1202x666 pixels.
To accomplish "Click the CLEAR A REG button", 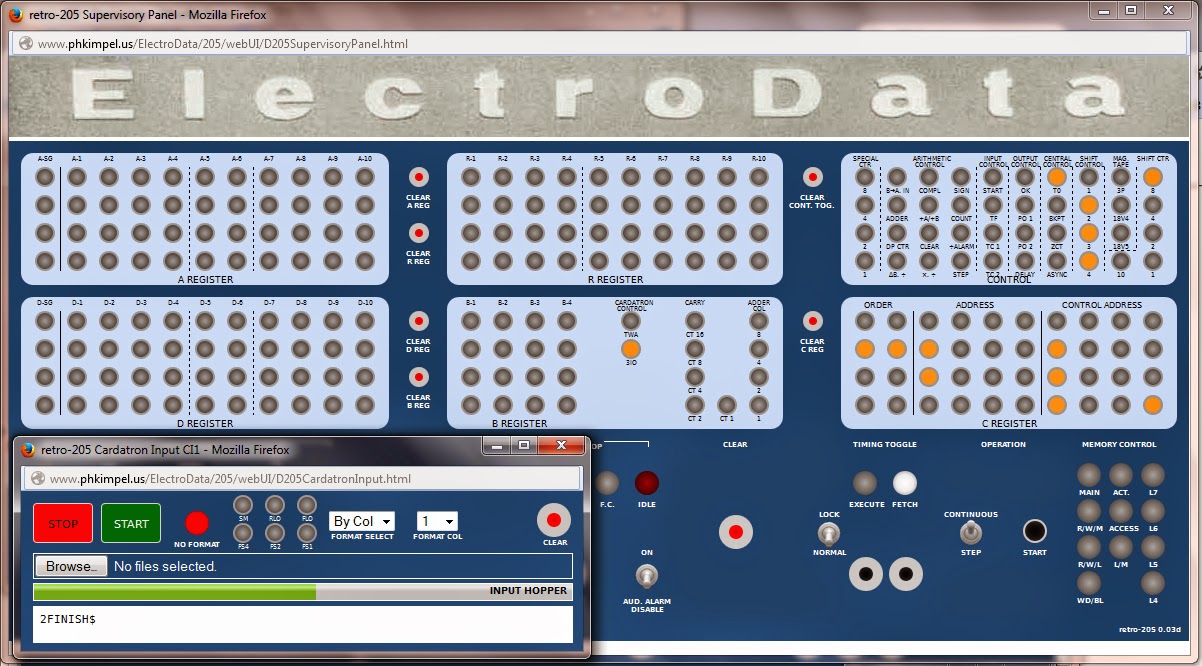I will coord(419,177).
